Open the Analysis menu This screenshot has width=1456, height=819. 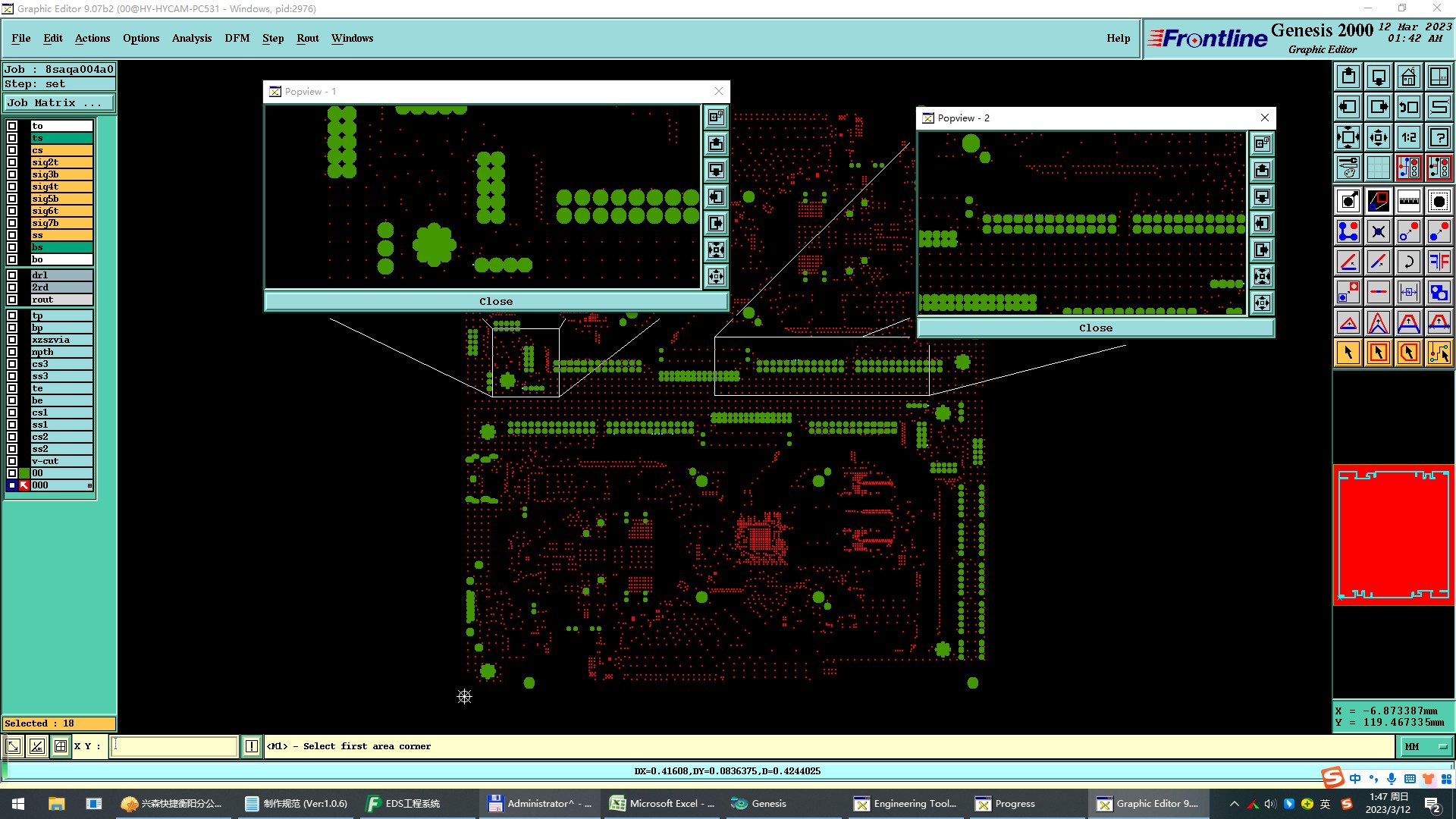pyautogui.click(x=191, y=38)
